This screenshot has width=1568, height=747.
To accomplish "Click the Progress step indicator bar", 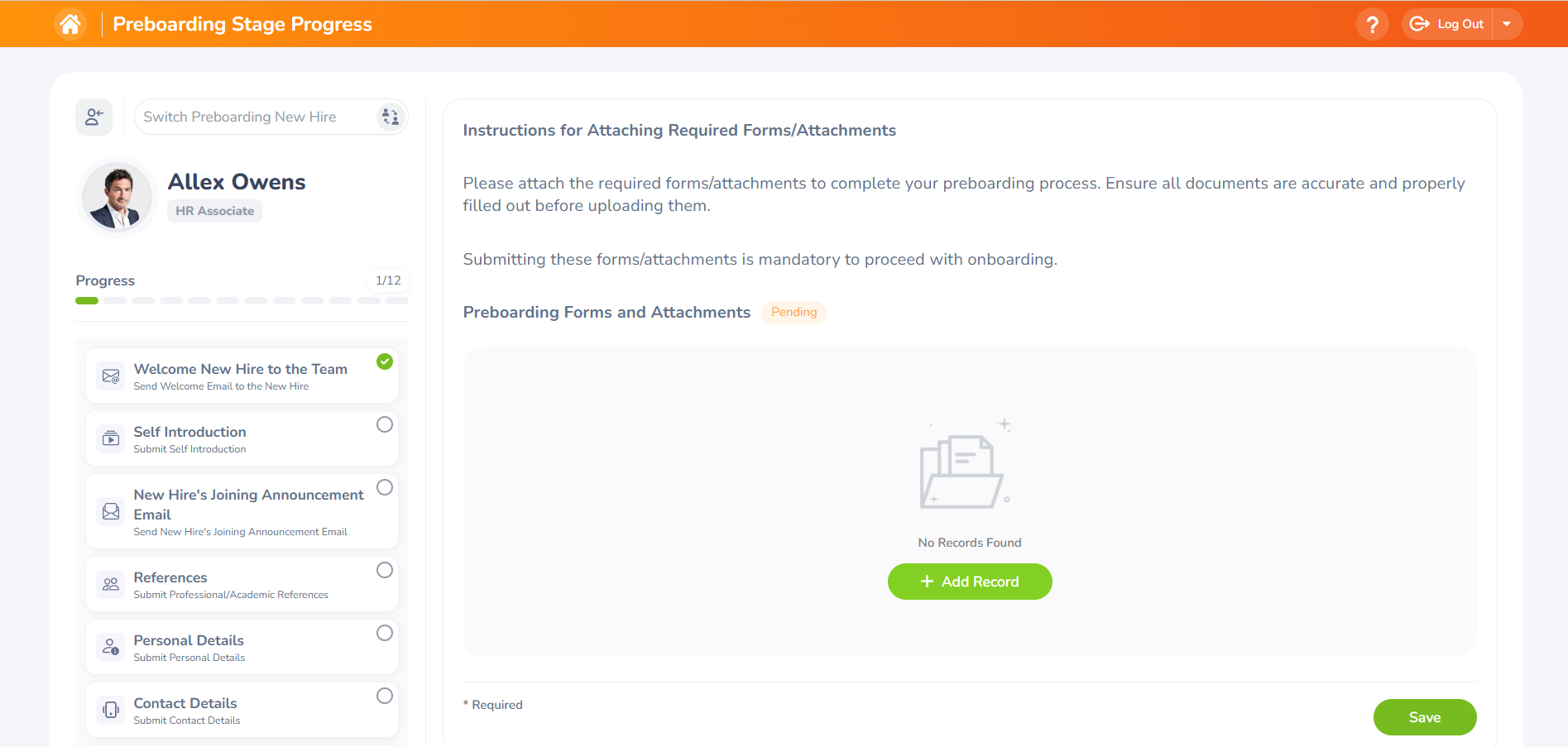I will pos(242,301).
